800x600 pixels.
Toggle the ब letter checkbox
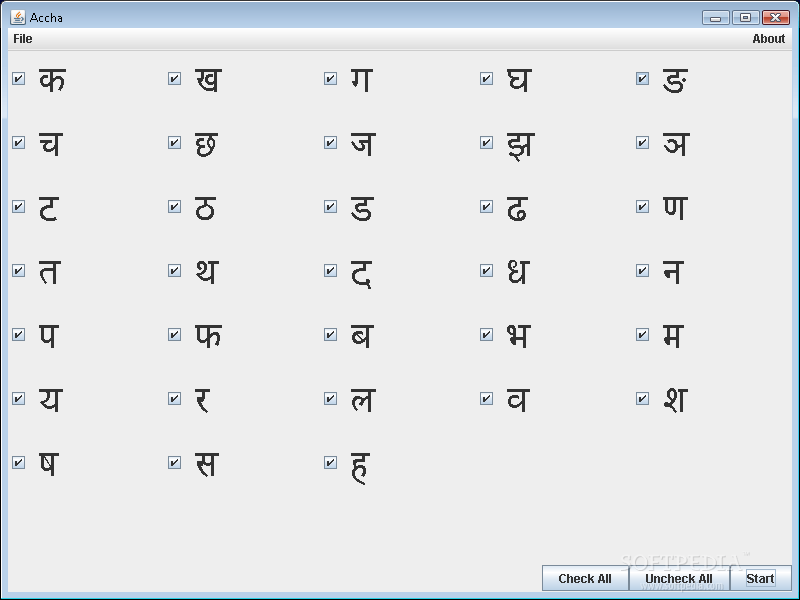point(331,335)
